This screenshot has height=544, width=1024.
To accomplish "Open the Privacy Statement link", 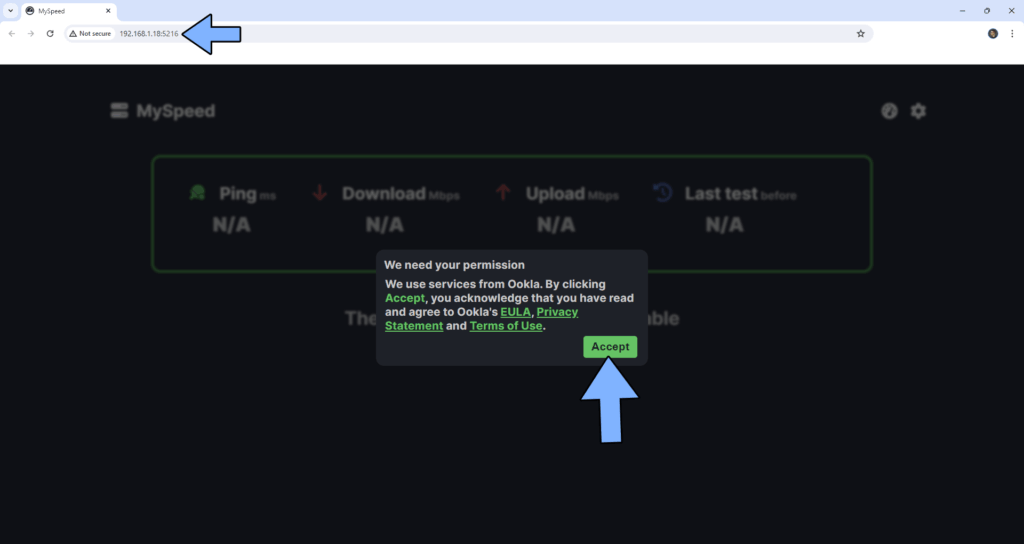I will click(481, 319).
